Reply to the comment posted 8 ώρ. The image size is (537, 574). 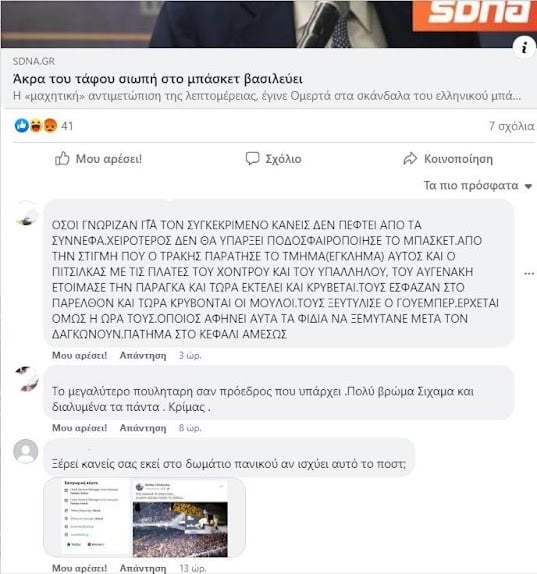[143, 428]
